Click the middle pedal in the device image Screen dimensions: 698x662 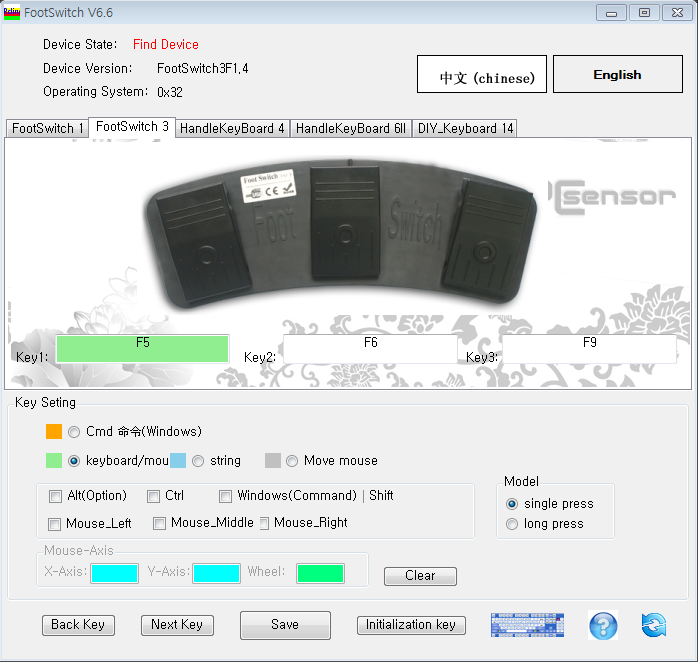(345, 223)
